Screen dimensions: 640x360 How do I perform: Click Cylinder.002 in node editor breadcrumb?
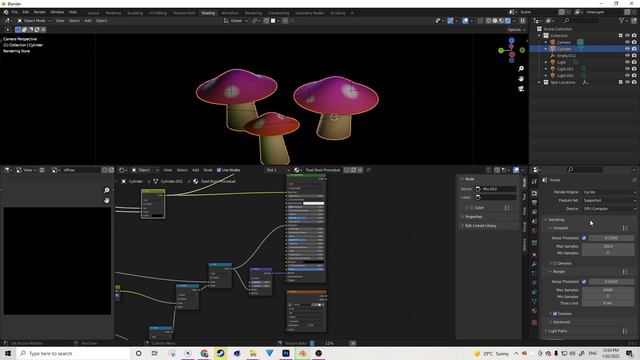pos(171,181)
